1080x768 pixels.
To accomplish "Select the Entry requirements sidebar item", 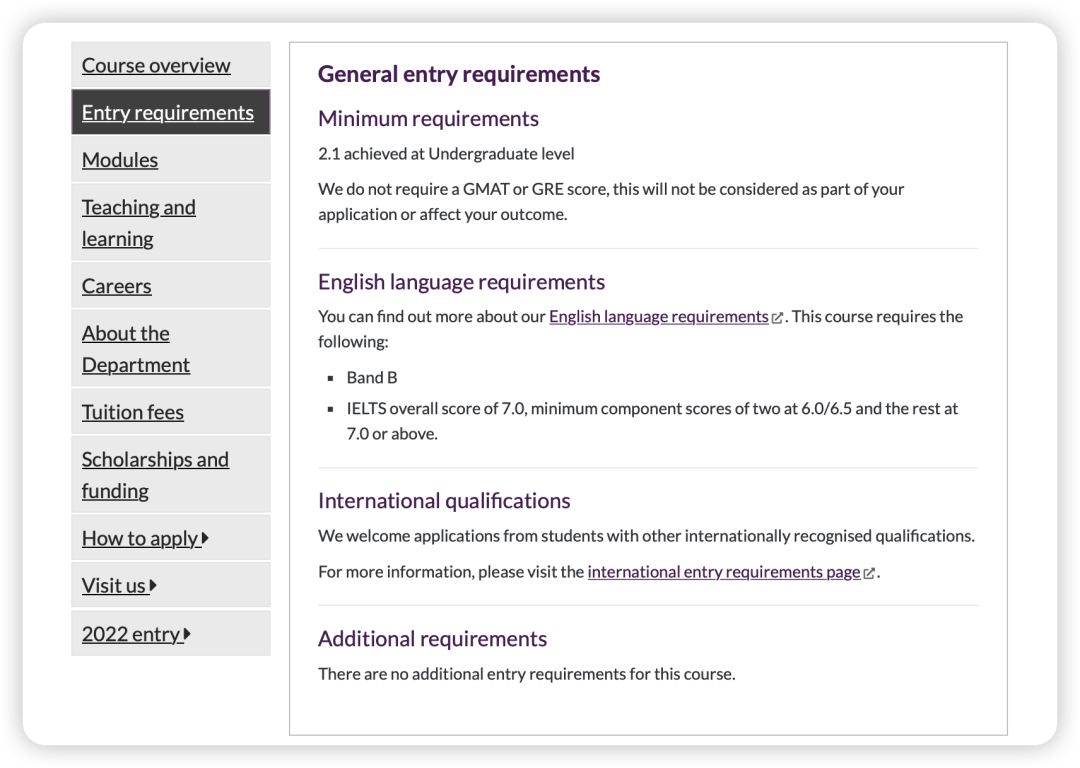I will pyautogui.click(x=168, y=113).
